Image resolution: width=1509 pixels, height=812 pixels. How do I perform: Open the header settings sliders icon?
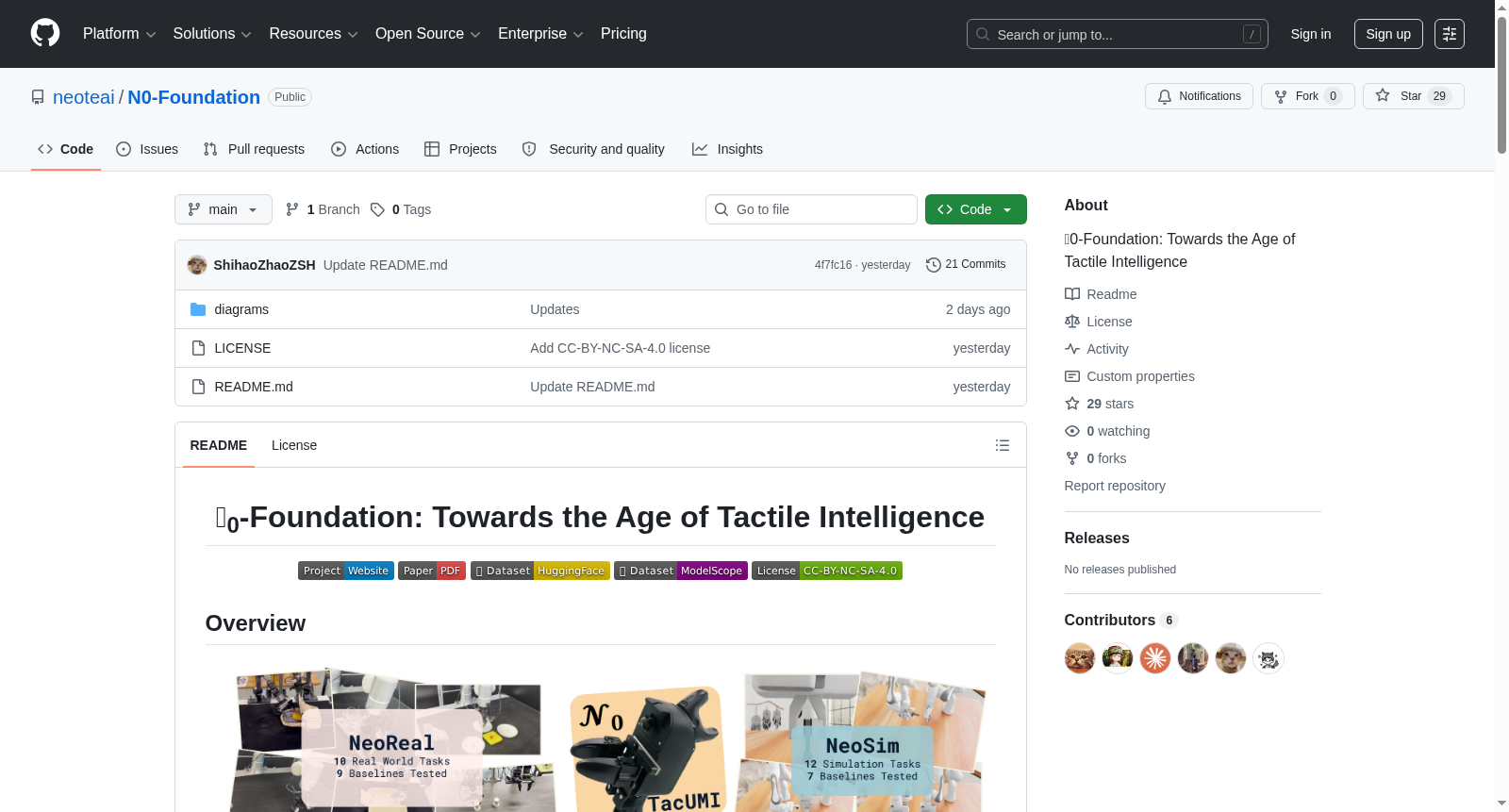pos(1450,34)
